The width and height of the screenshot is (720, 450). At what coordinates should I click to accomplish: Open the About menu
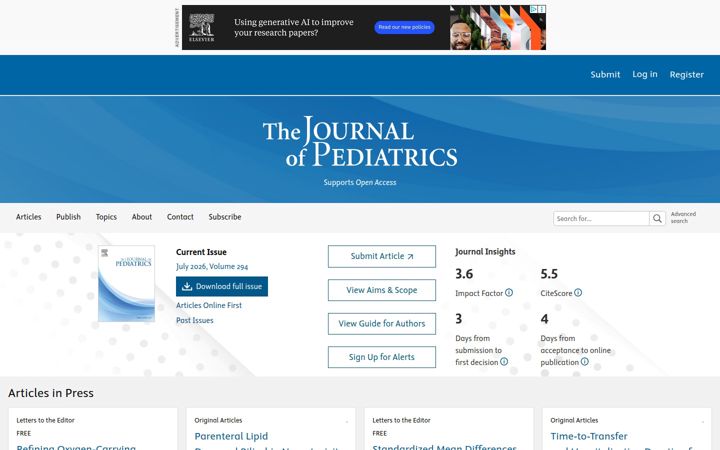click(142, 217)
